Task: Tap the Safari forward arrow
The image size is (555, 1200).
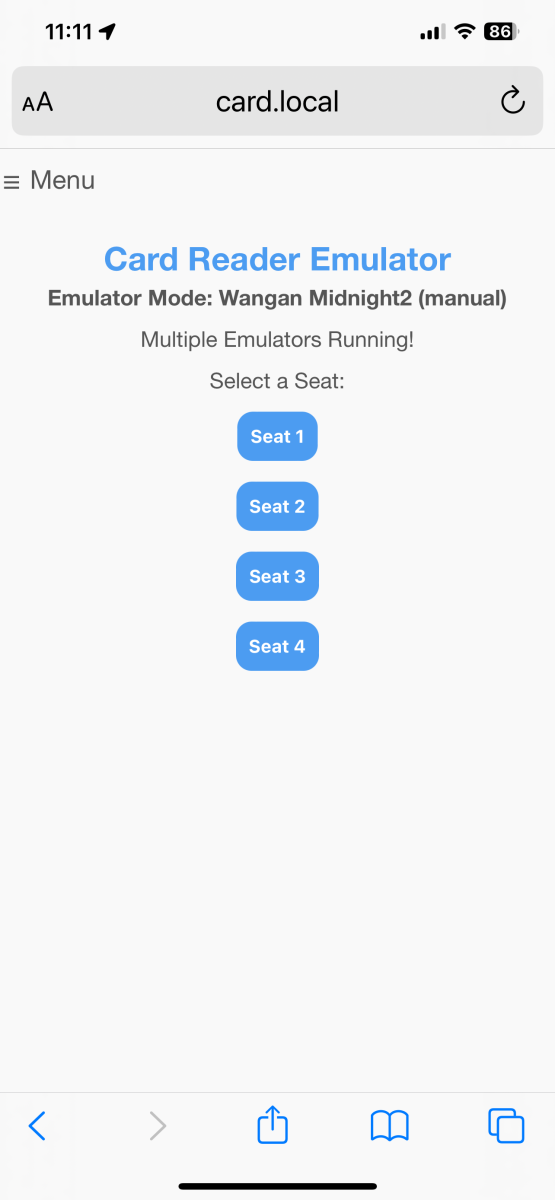Action: (x=157, y=1126)
